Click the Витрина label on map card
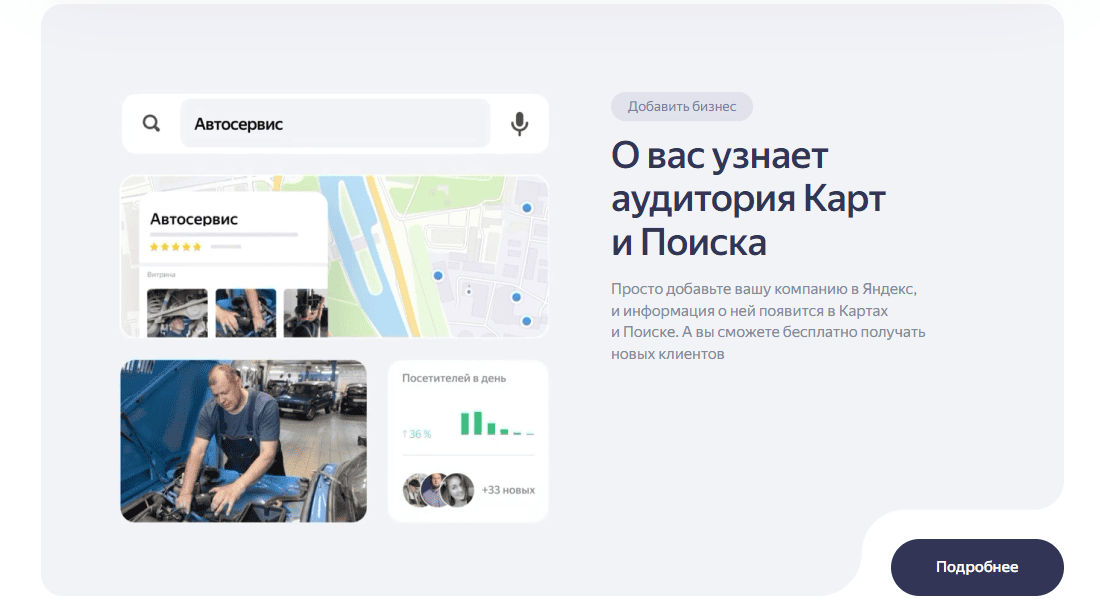1100x600 pixels. pyautogui.click(x=161, y=275)
